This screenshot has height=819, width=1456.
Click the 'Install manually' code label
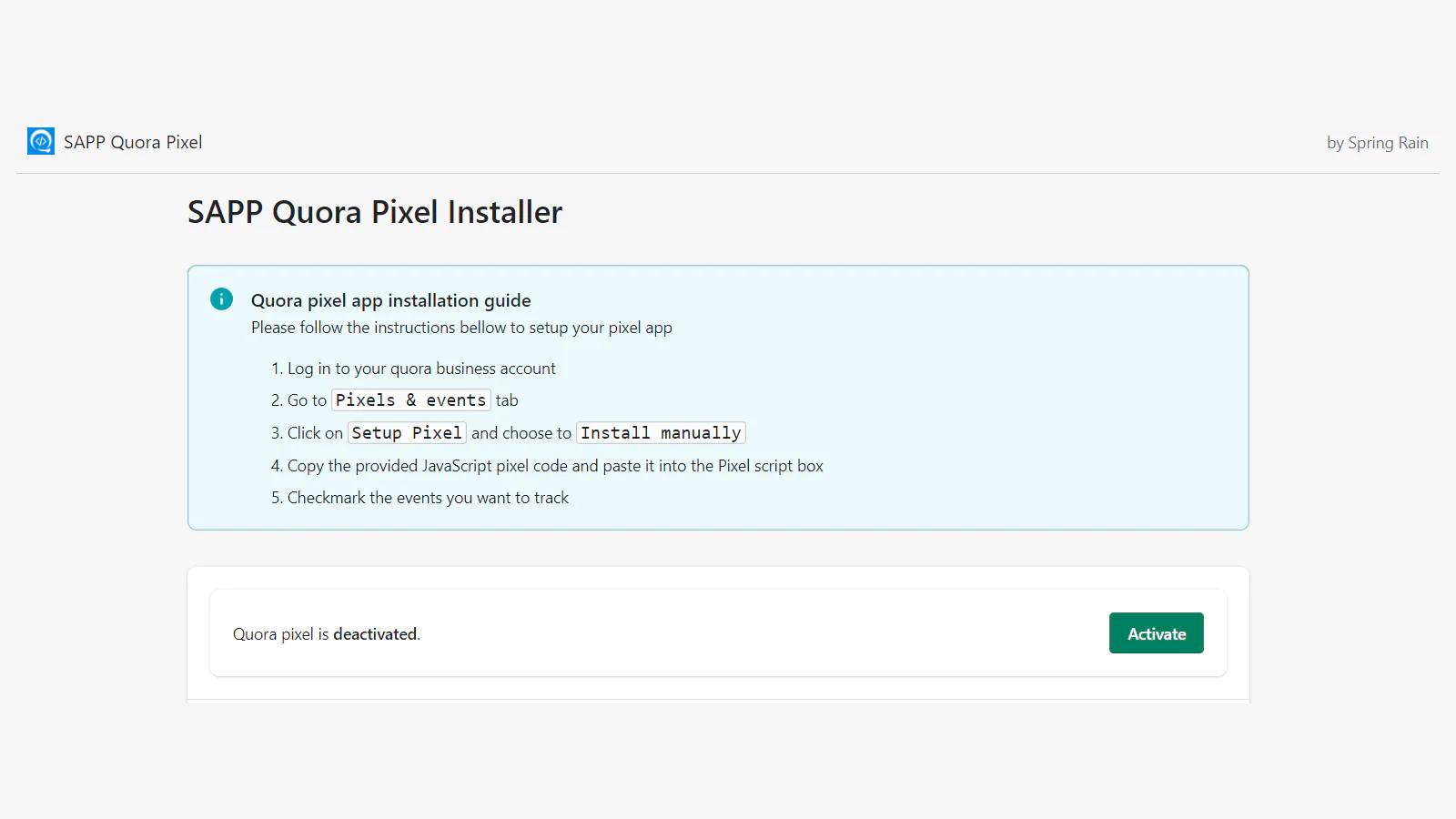(661, 433)
